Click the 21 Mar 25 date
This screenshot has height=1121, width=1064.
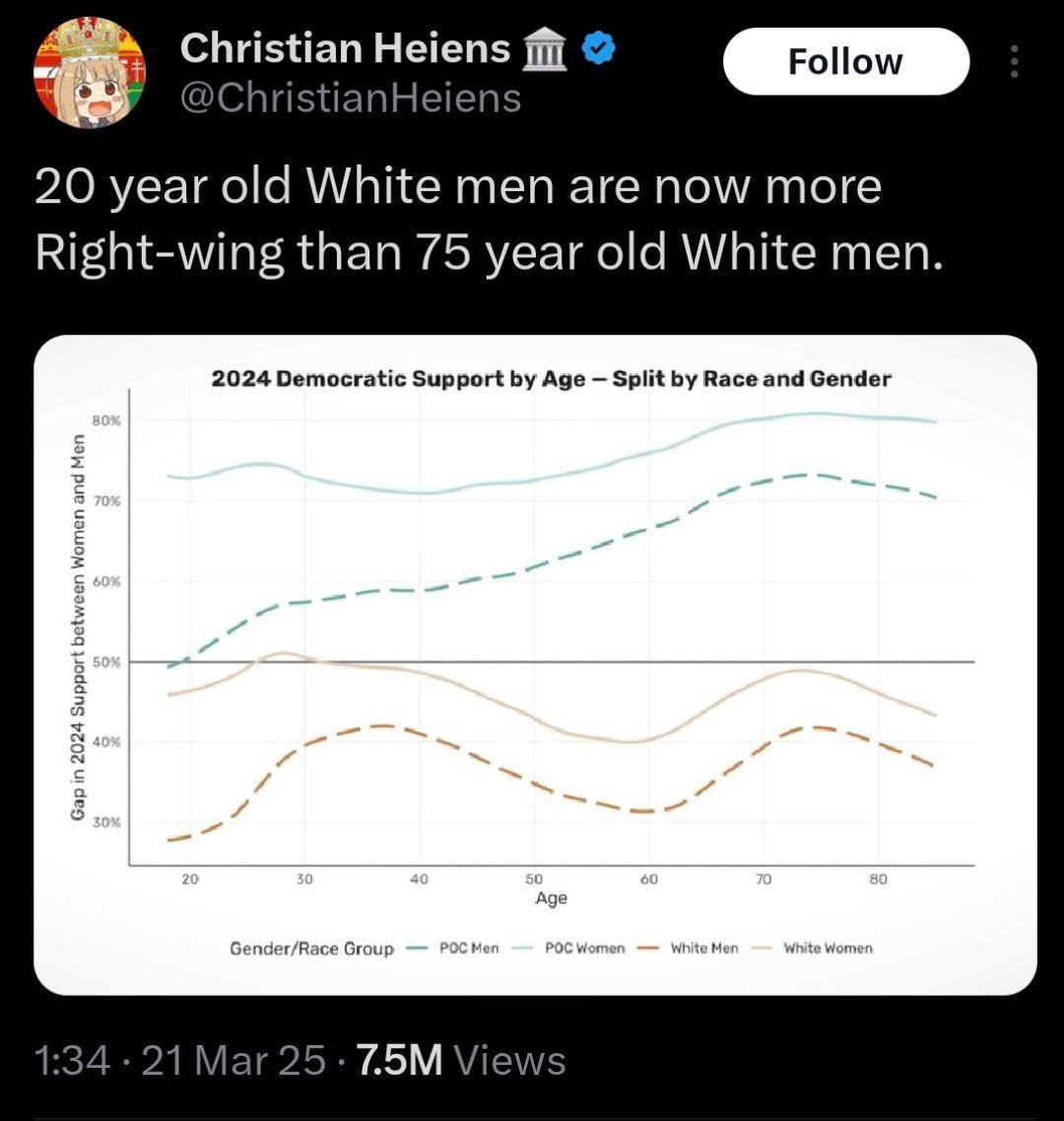[233, 1061]
